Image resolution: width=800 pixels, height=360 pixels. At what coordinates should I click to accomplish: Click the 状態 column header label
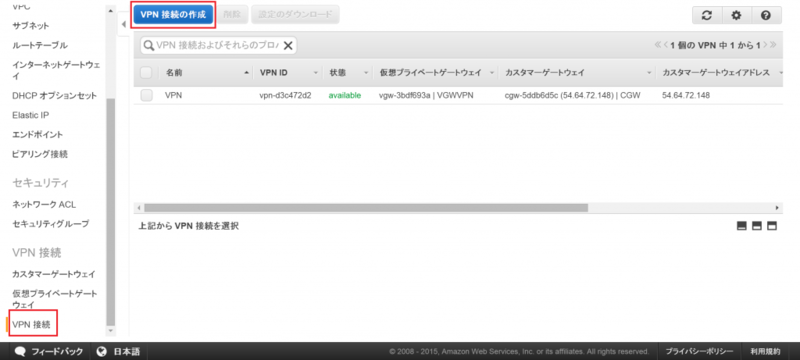[x=338, y=73]
